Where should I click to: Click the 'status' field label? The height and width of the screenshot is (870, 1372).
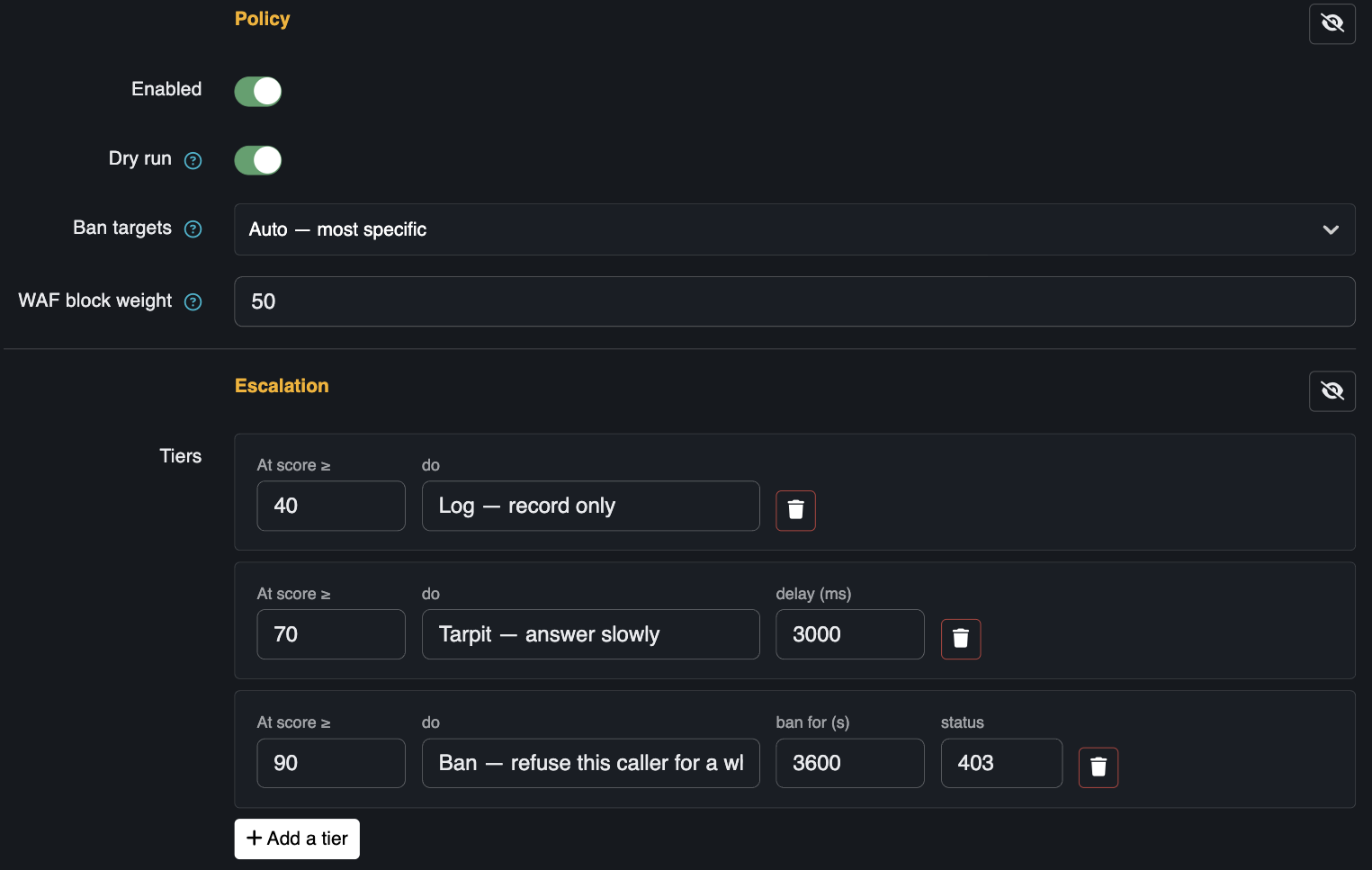point(962,722)
